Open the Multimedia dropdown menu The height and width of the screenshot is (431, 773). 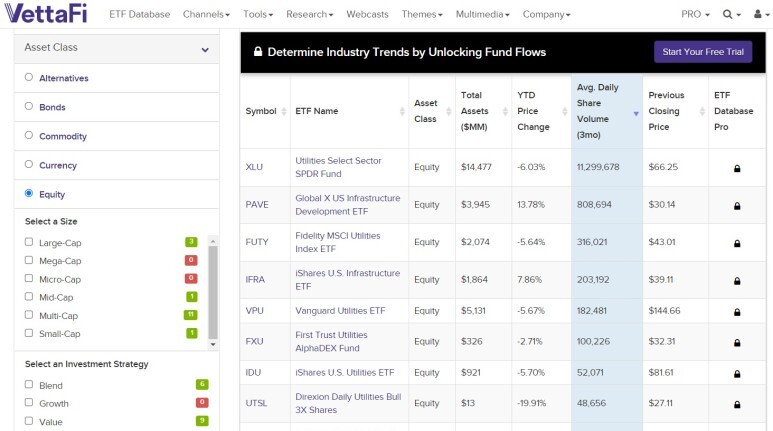(483, 14)
